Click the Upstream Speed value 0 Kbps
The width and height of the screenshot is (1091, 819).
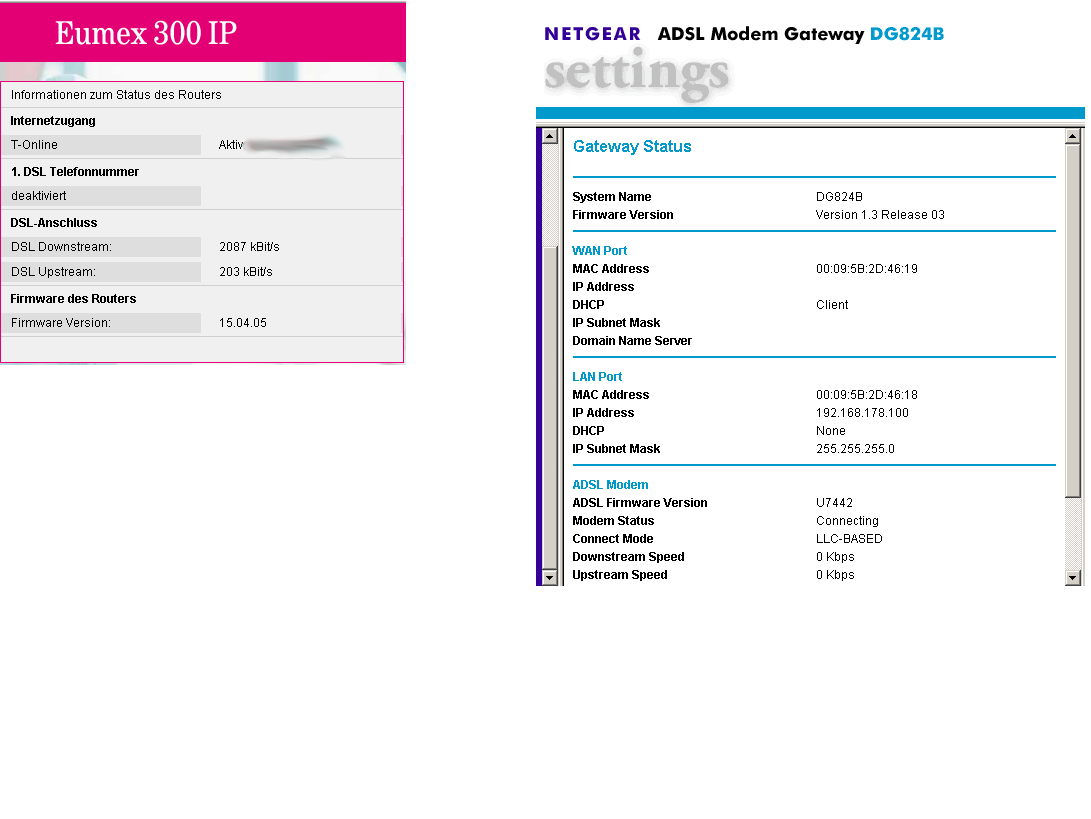[x=835, y=575]
